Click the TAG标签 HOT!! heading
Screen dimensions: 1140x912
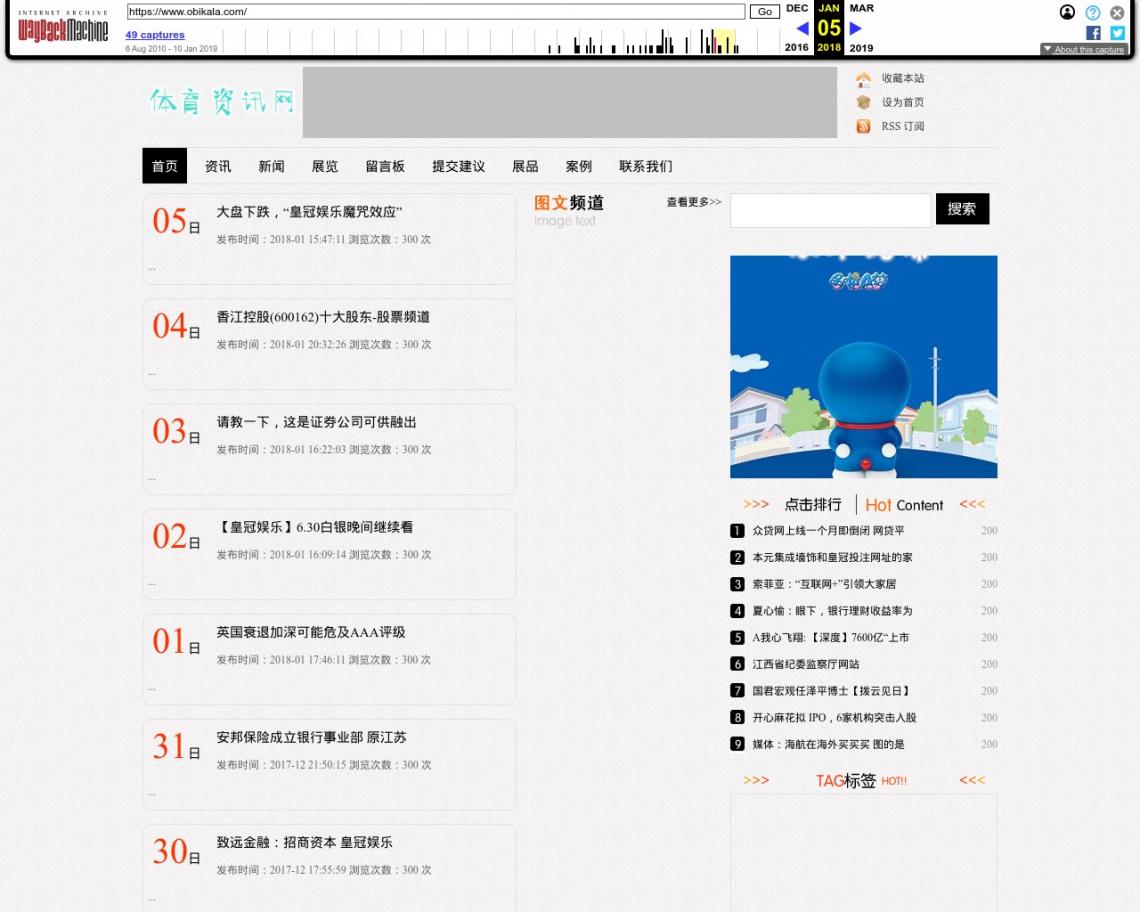click(x=862, y=781)
